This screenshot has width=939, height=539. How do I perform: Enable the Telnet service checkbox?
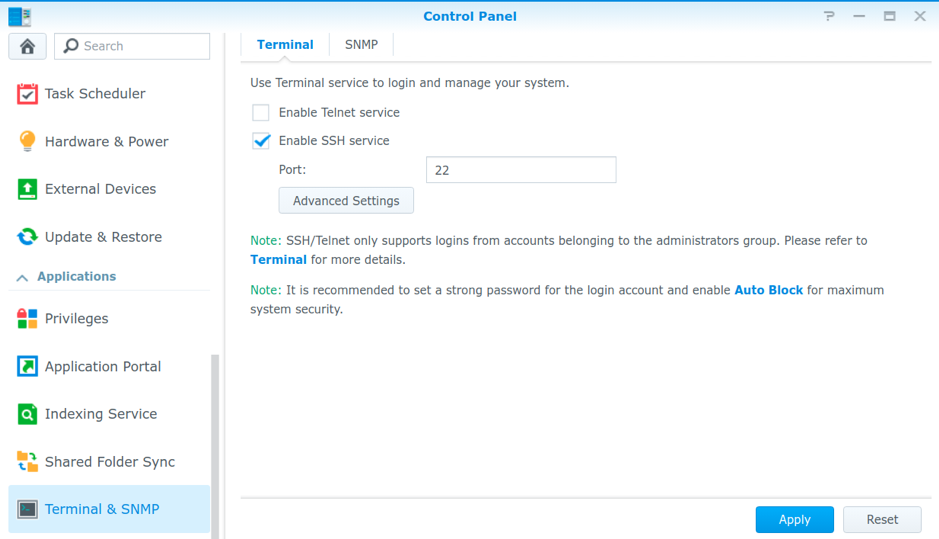[x=261, y=113]
